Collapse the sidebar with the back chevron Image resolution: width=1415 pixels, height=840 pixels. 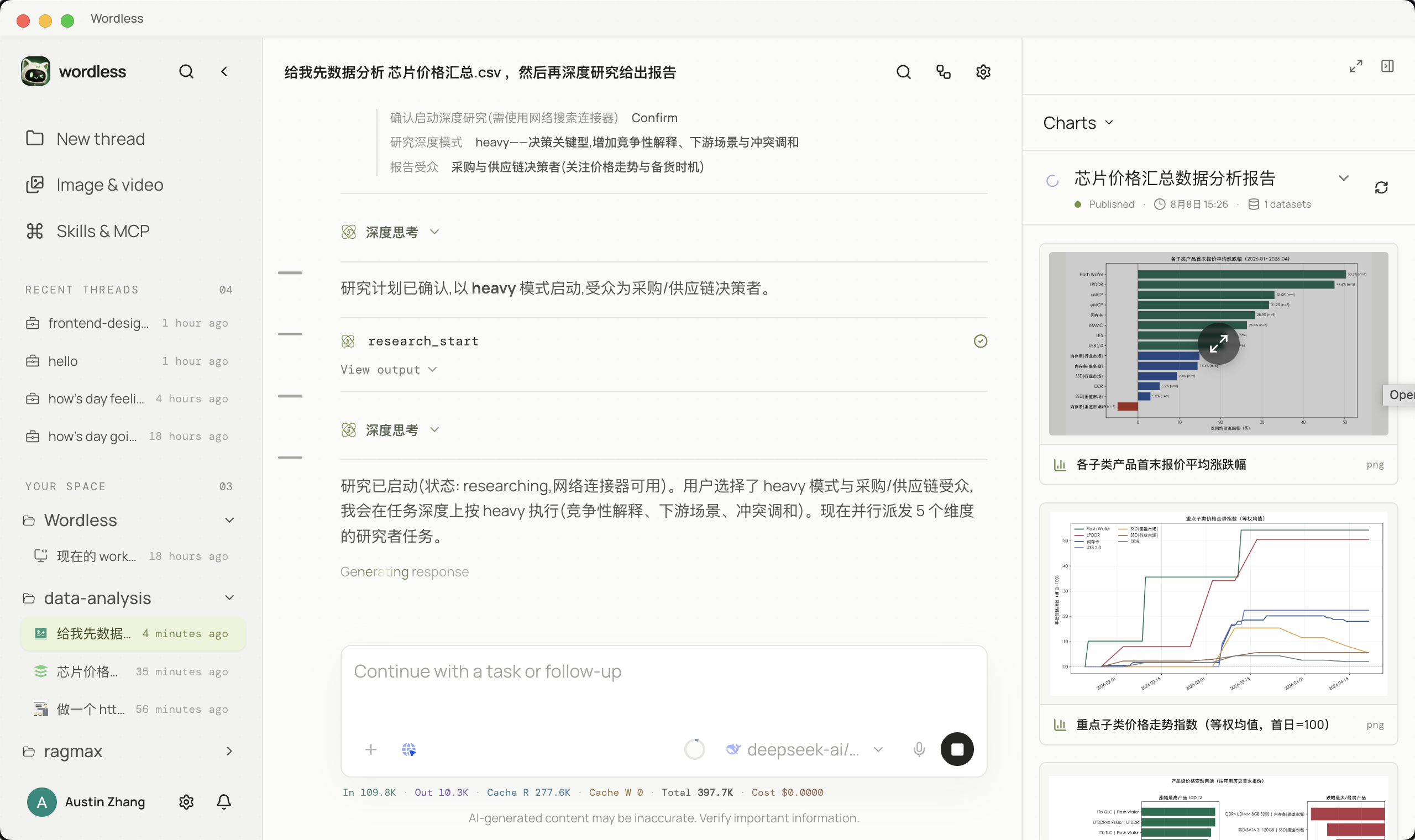tap(224, 72)
